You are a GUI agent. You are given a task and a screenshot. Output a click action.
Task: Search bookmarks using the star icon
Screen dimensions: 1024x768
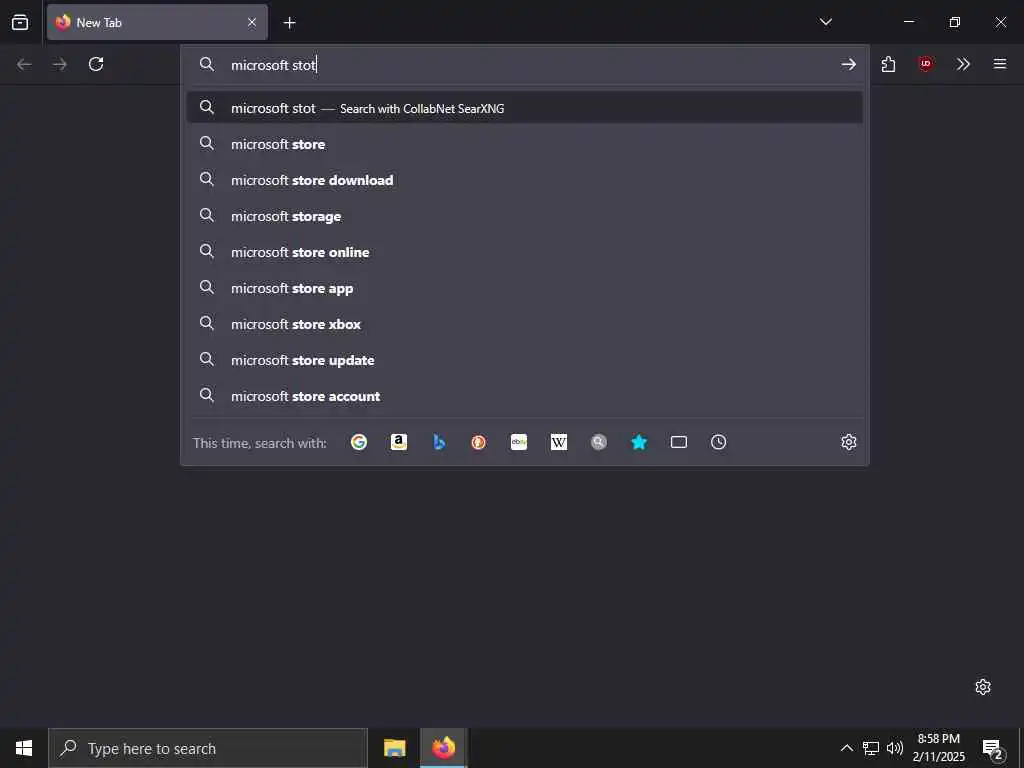[639, 442]
